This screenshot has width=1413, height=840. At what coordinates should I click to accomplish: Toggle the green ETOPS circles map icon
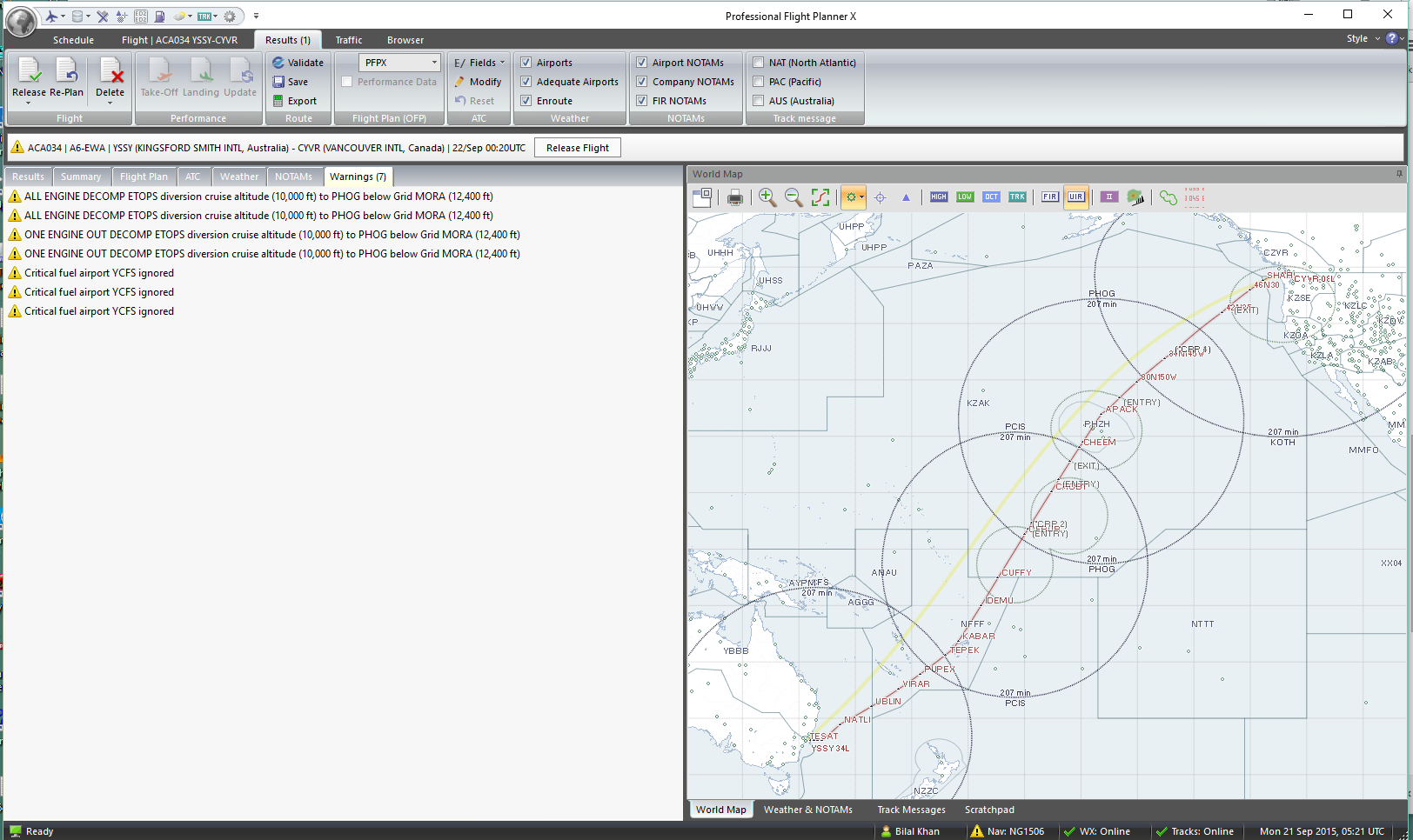[x=1168, y=197]
